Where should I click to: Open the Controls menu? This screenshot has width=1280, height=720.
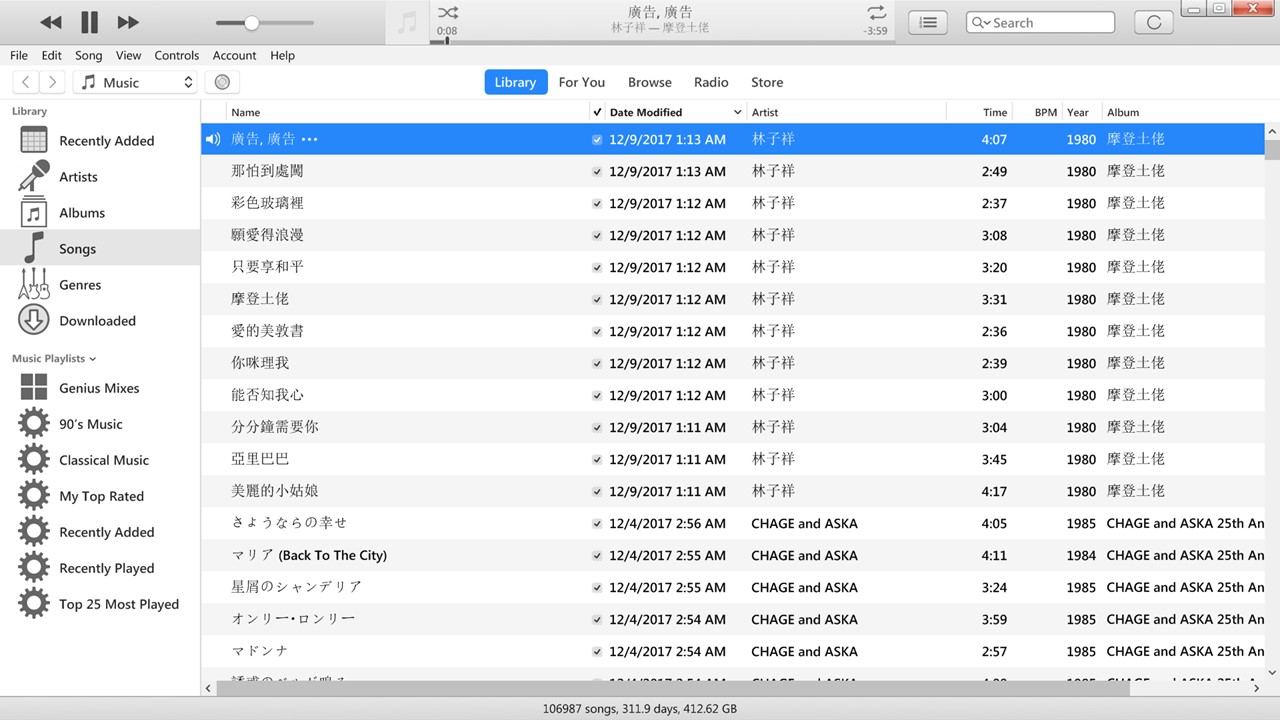[177, 55]
